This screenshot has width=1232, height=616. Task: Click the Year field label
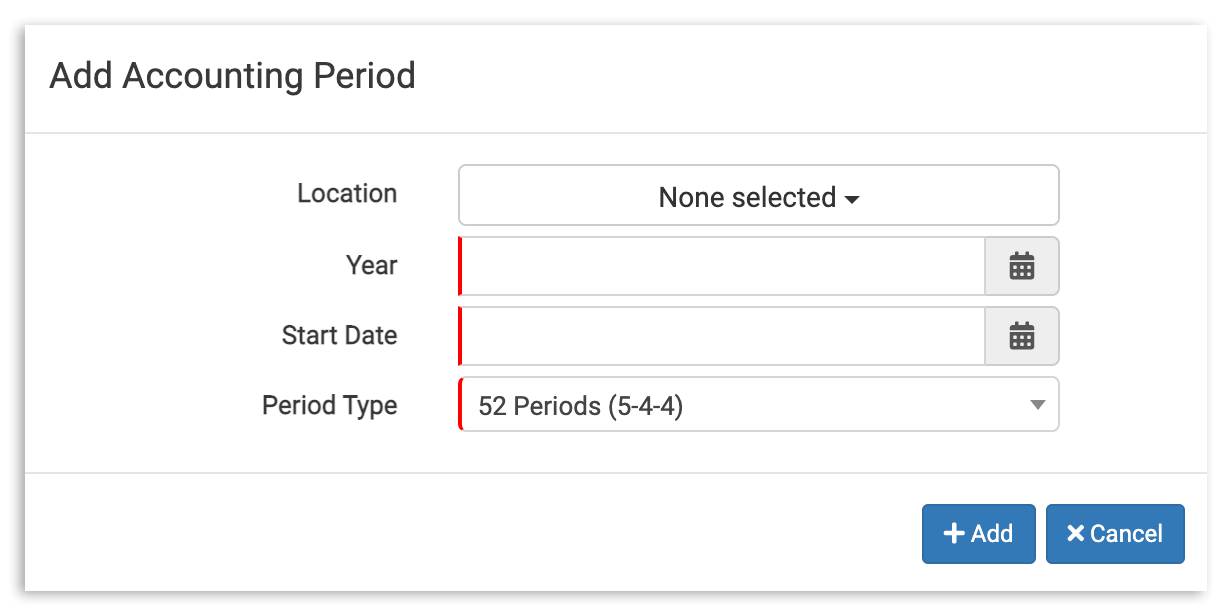pyautogui.click(x=371, y=266)
